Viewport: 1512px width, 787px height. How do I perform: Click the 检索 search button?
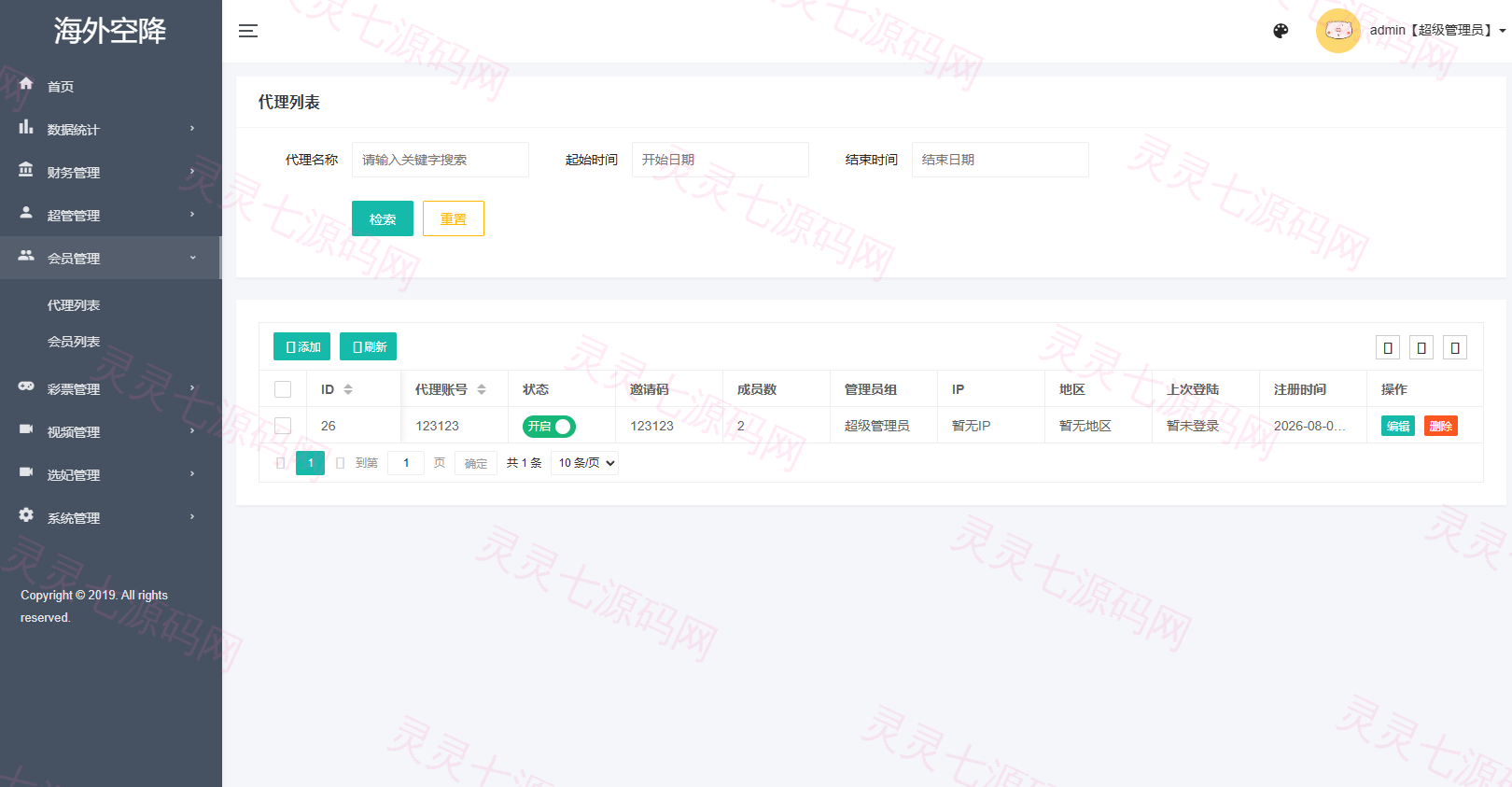[383, 218]
